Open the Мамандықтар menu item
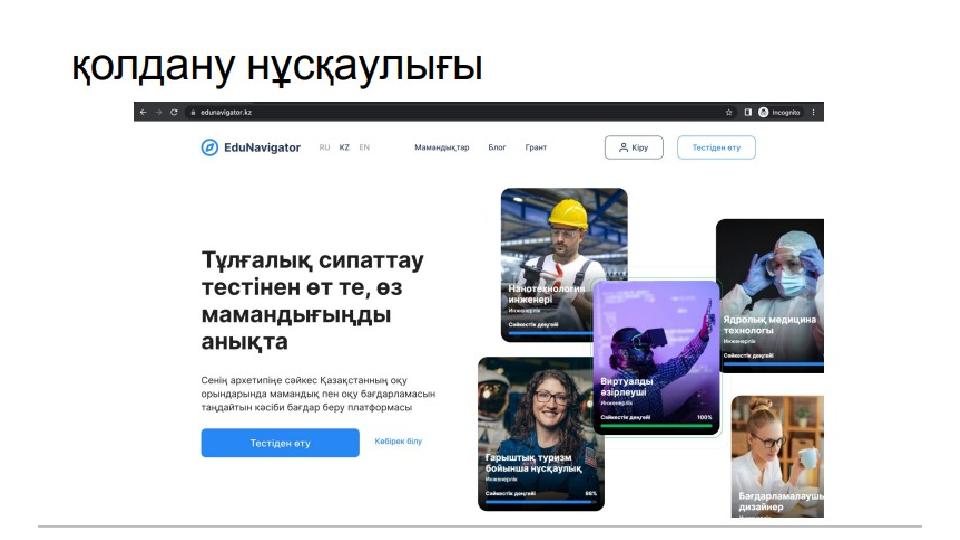Viewport: 960px width, 540px height. [x=441, y=148]
